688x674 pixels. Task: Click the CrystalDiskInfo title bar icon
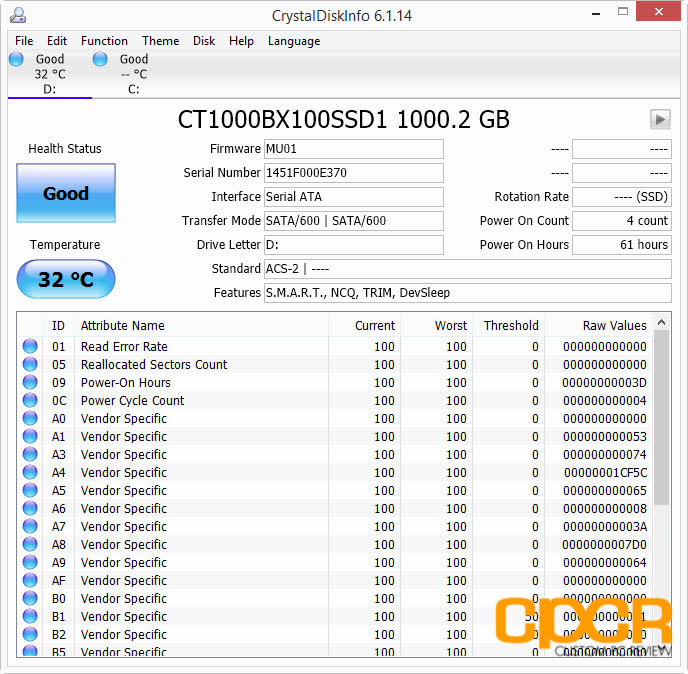click(18, 15)
